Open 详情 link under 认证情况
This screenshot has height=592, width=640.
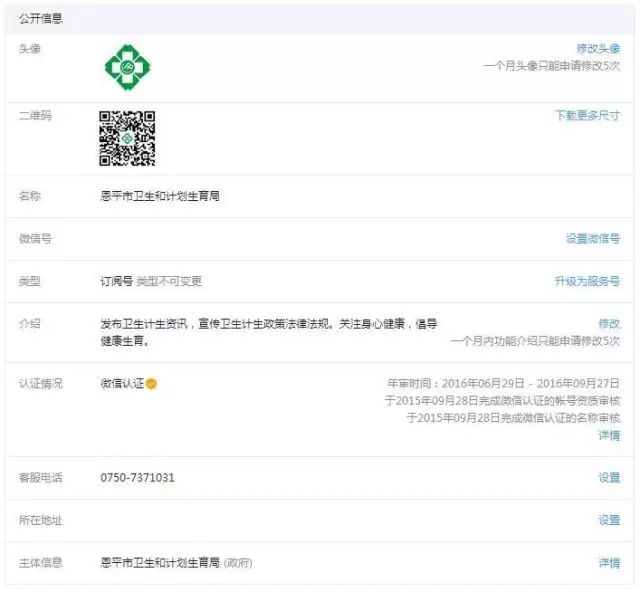coord(609,435)
